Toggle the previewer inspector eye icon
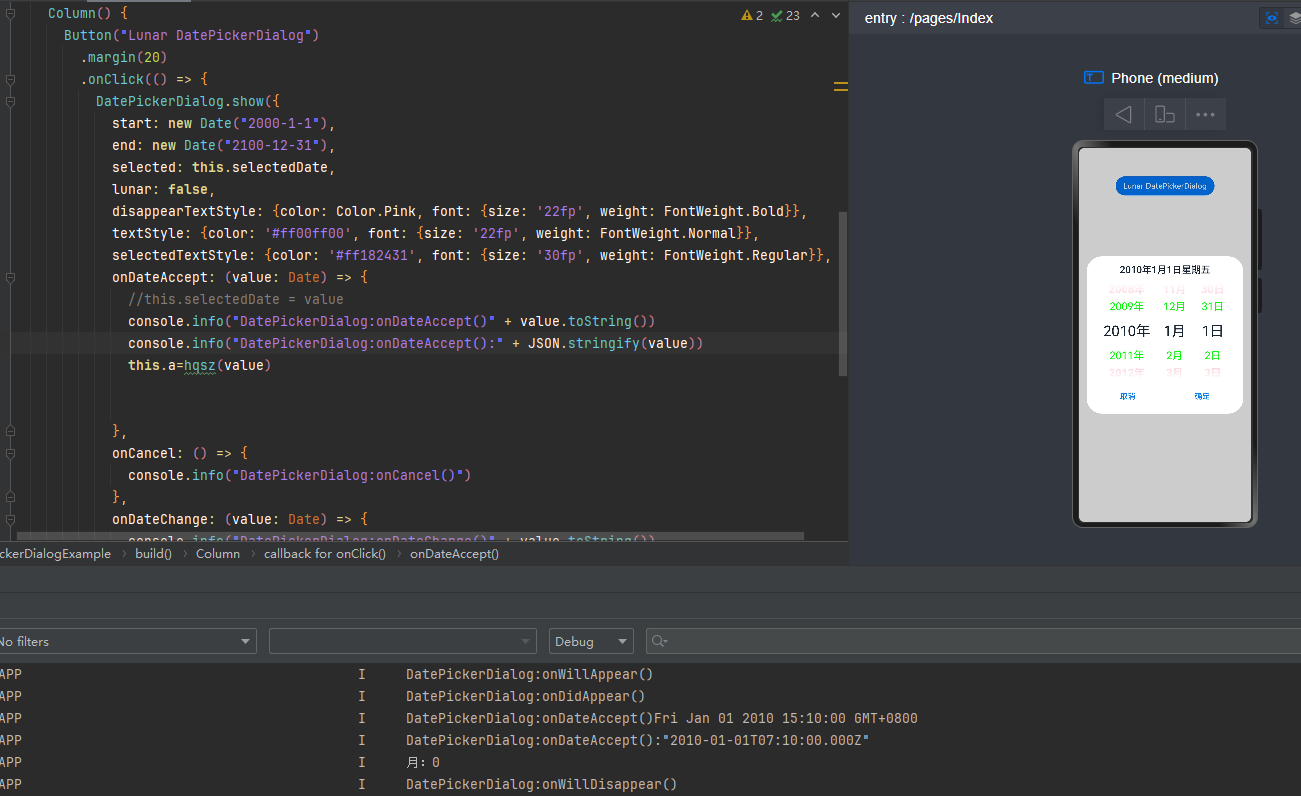 click(1271, 18)
